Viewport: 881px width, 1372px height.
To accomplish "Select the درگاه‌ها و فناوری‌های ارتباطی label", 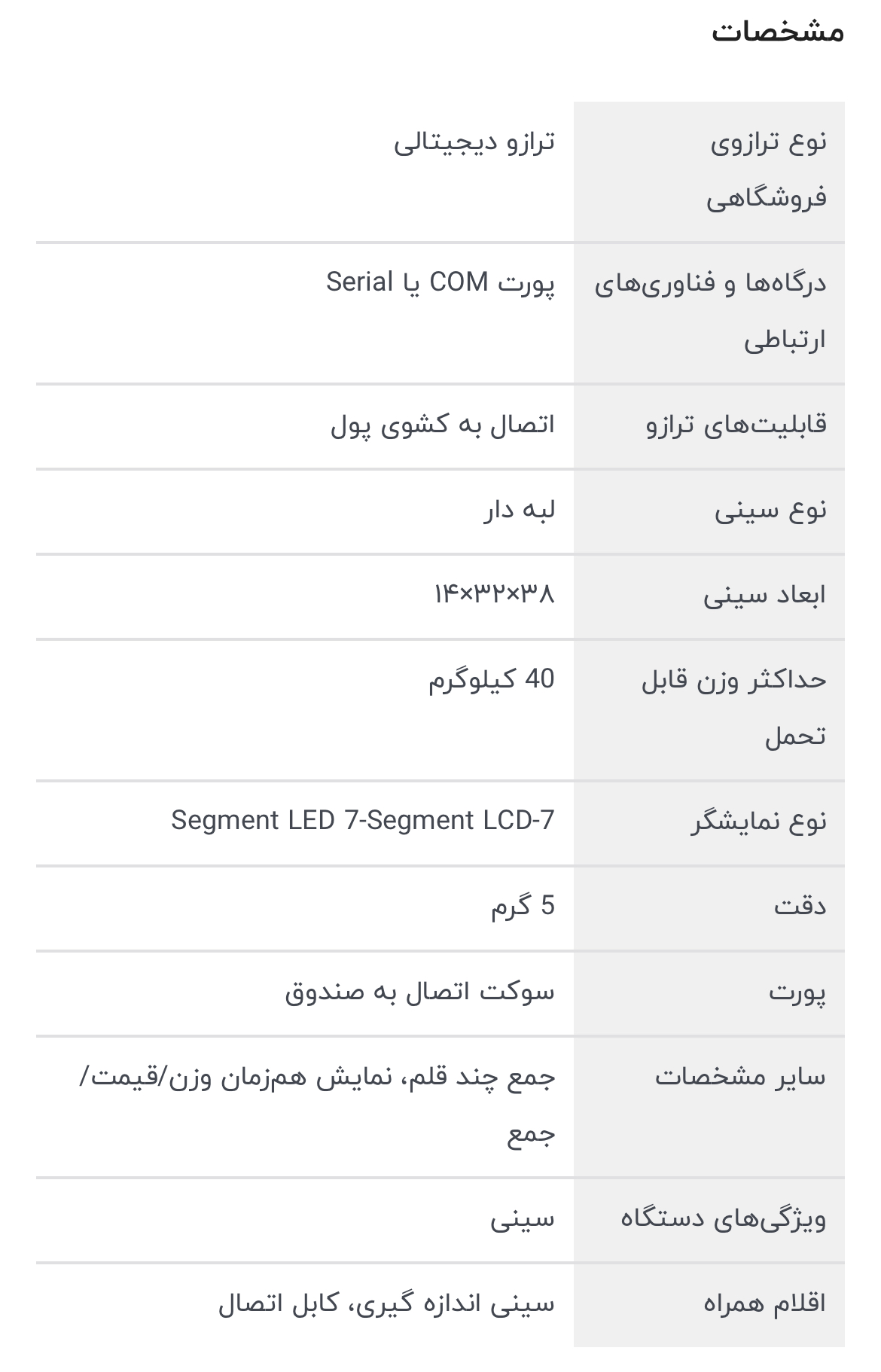I will [710, 312].
